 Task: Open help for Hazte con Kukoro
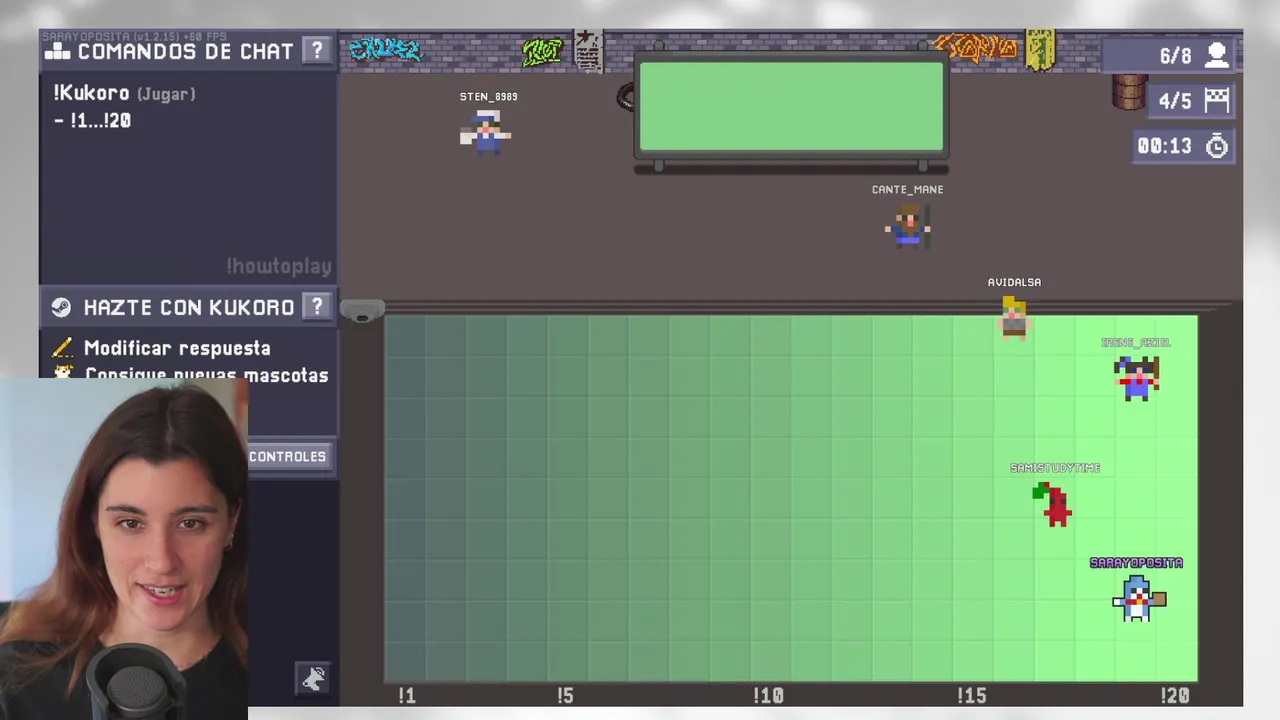(x=317, y=307)
